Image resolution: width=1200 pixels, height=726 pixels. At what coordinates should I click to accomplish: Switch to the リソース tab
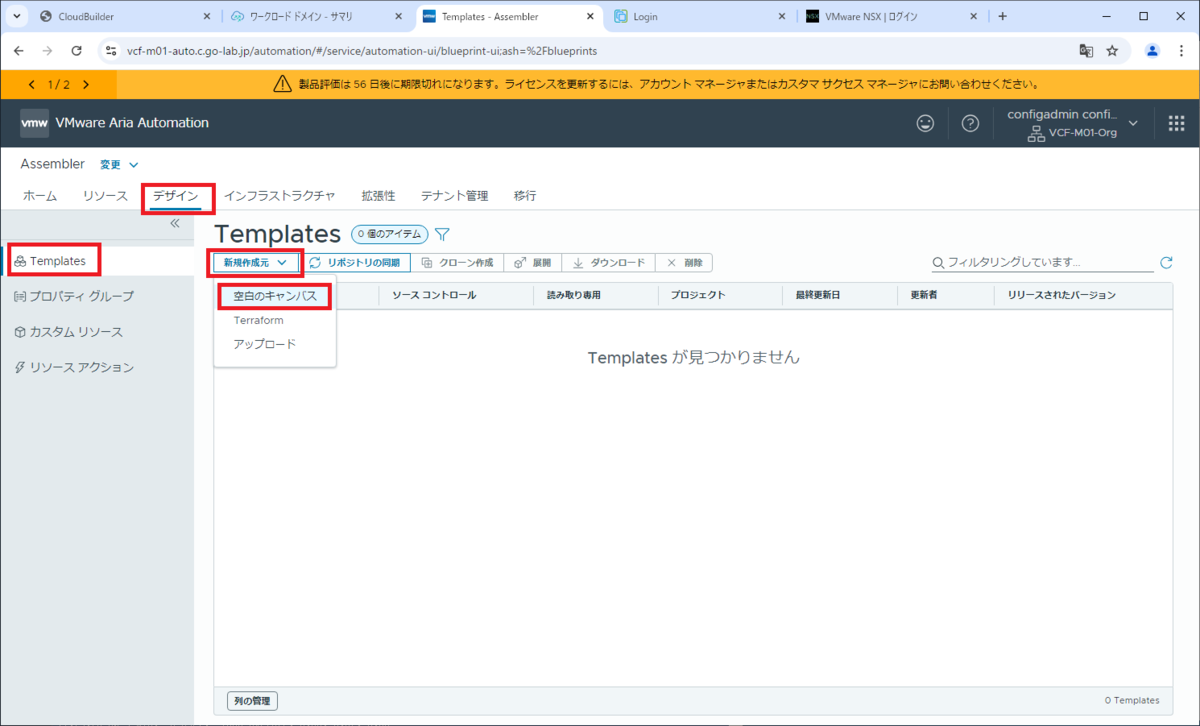coord(105,196)
